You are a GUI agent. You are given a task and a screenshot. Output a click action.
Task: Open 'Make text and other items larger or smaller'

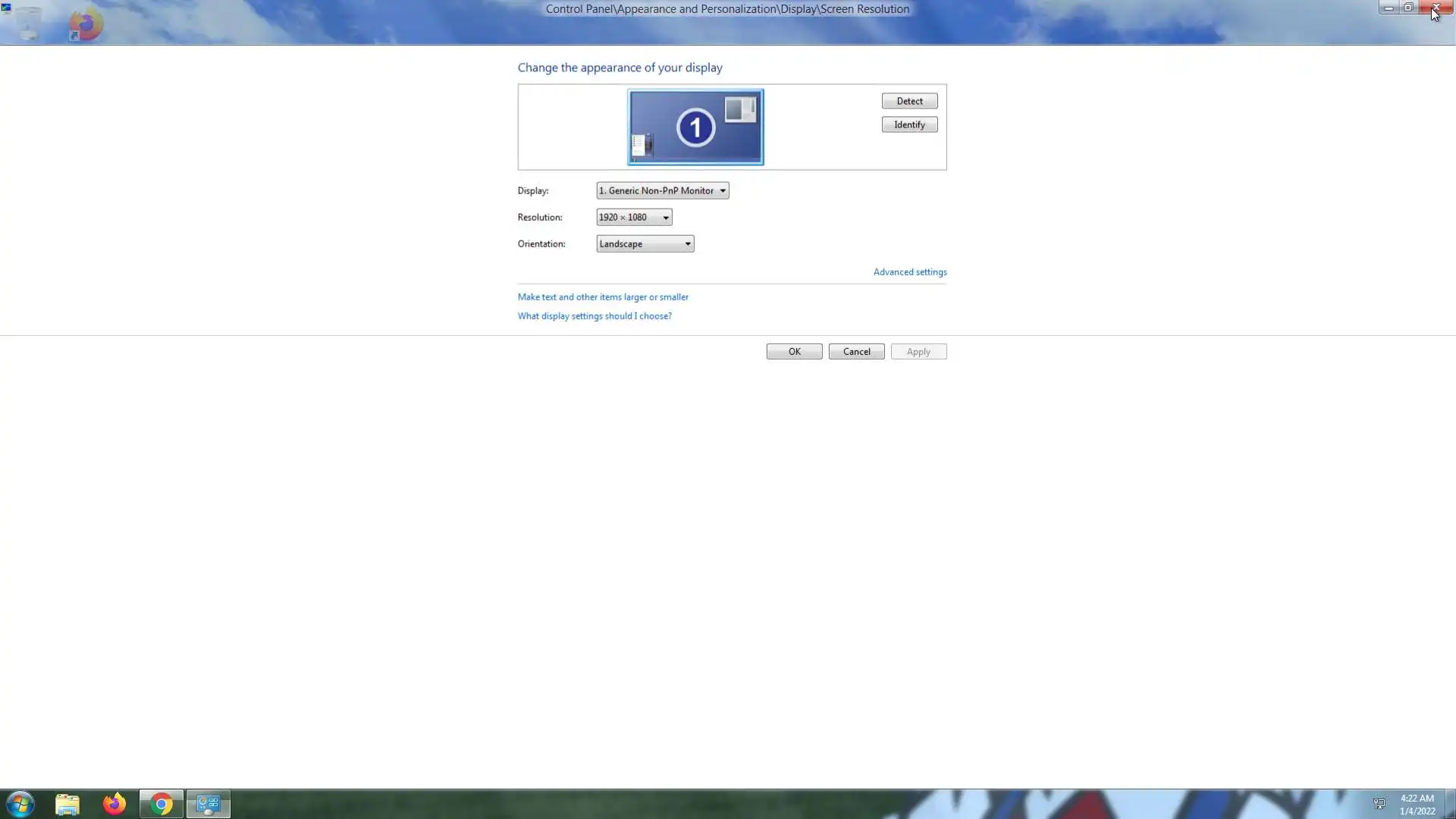tap(603, 297)
